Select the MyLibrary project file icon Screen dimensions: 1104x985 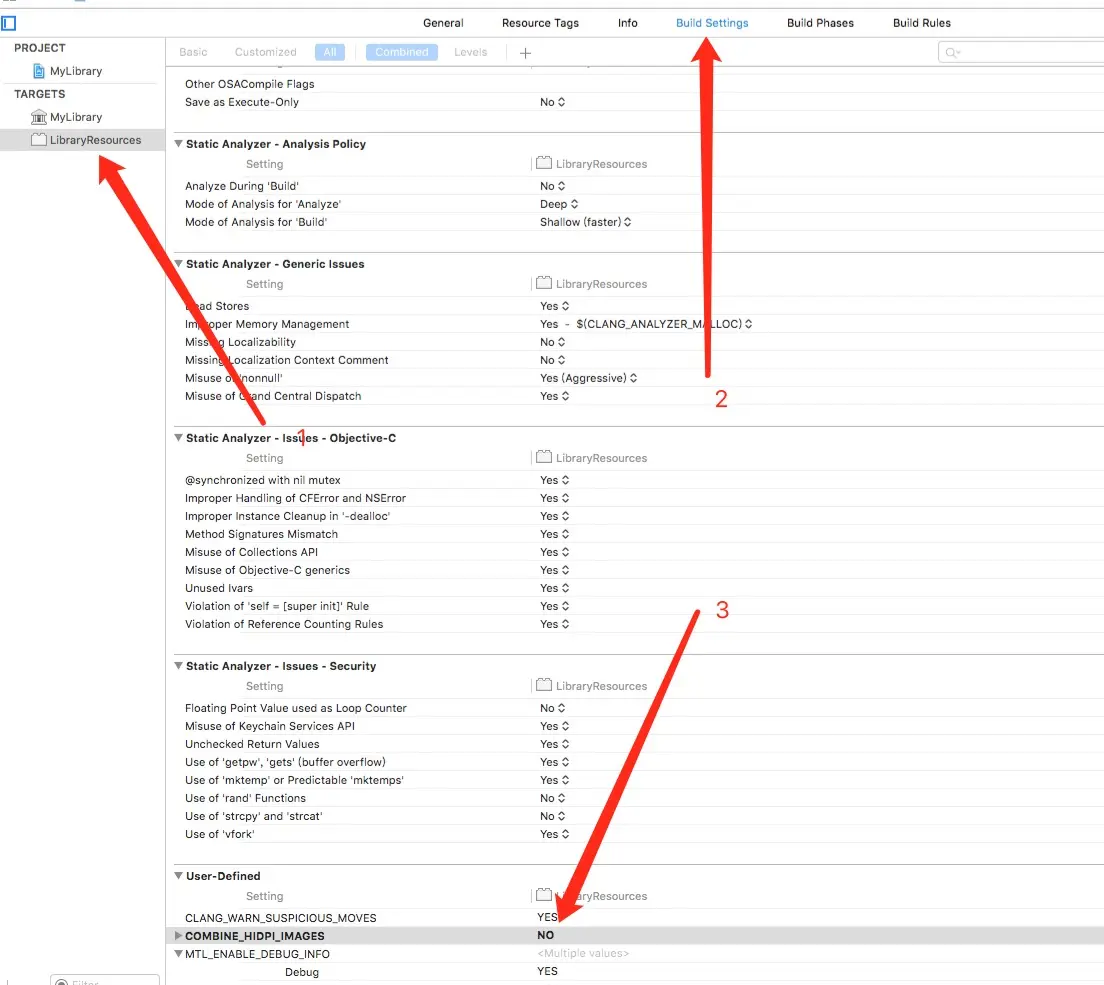pos(39,71)
